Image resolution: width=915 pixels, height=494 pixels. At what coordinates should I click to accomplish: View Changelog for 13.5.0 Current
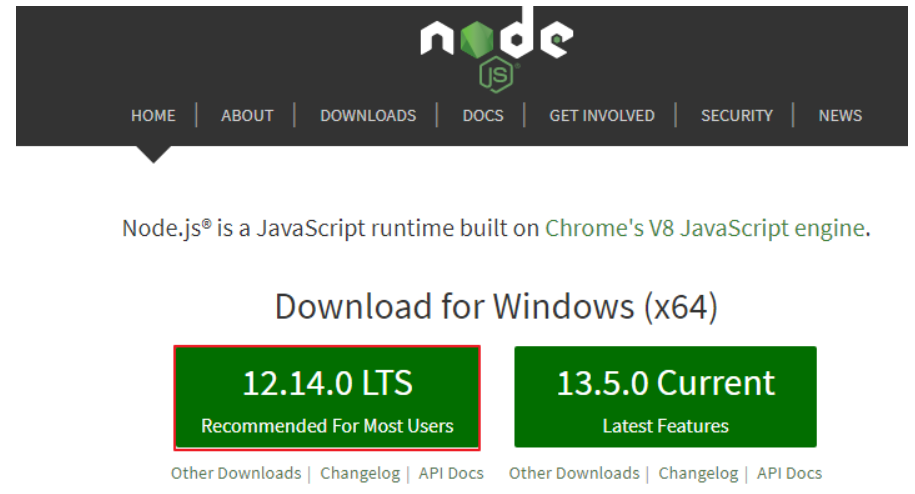[698, 473]
